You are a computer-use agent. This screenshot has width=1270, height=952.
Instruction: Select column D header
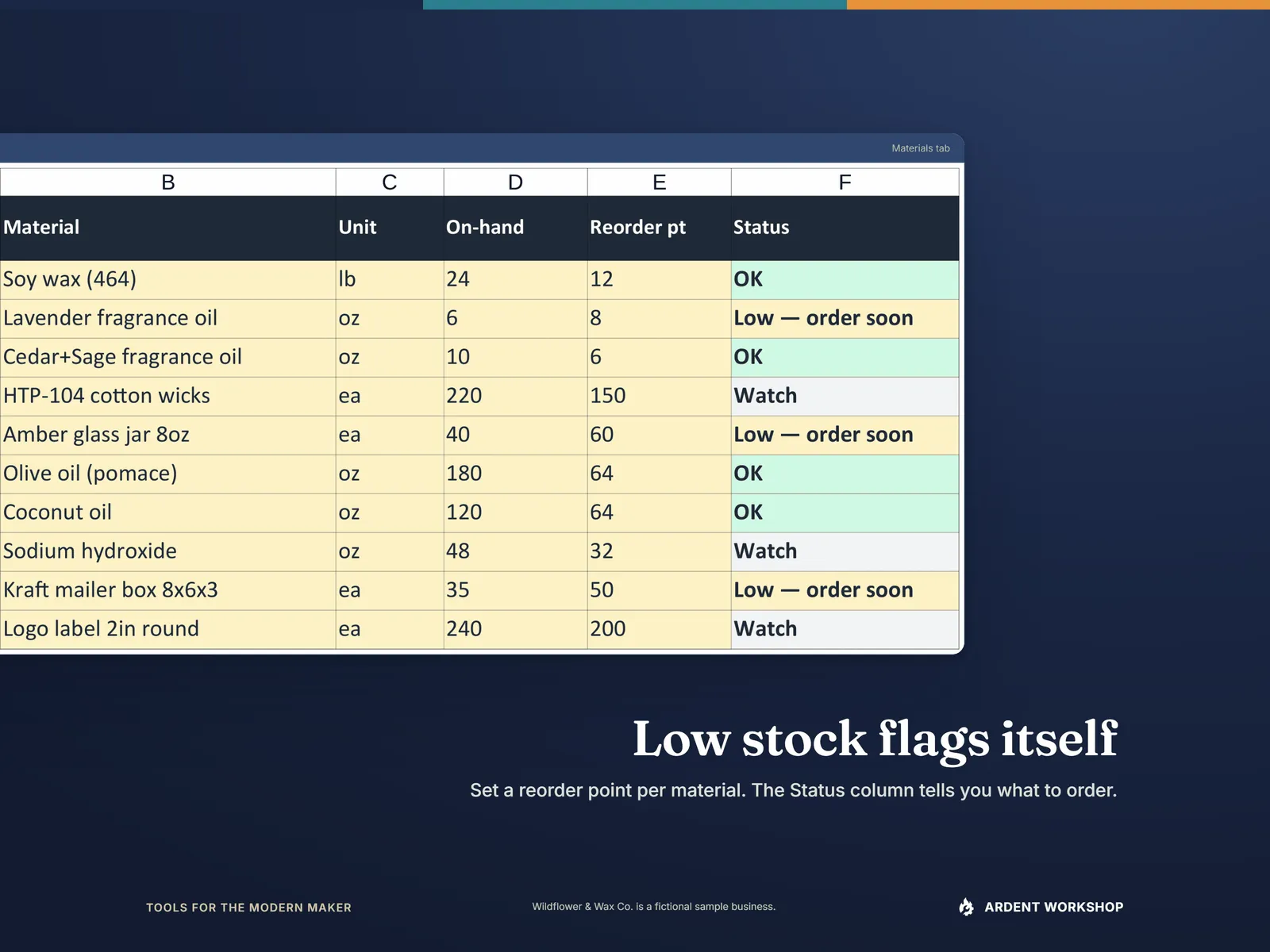[x=515, y=182]
